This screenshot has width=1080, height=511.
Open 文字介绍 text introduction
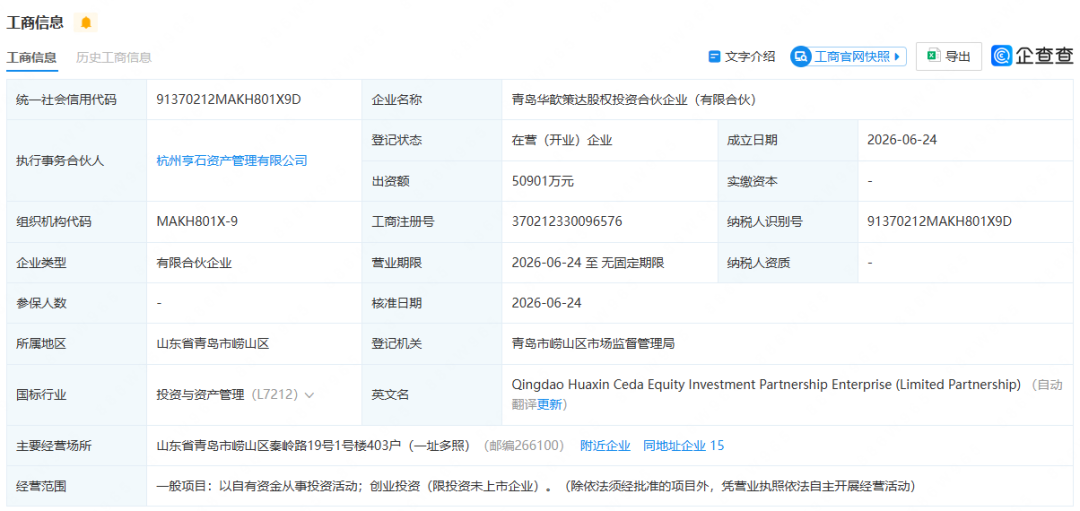(742, 56)
